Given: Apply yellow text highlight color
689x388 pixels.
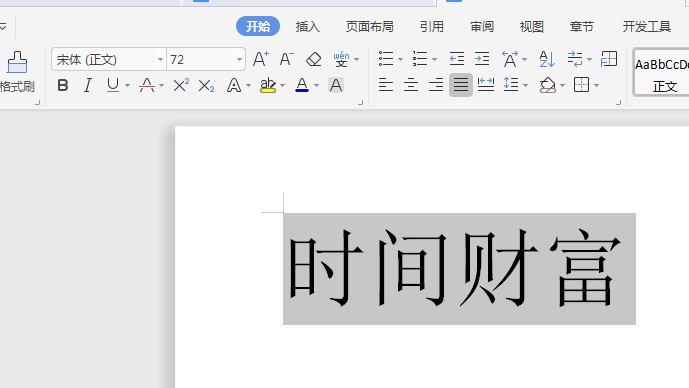Looking at the screenshot, I should 268,85.
